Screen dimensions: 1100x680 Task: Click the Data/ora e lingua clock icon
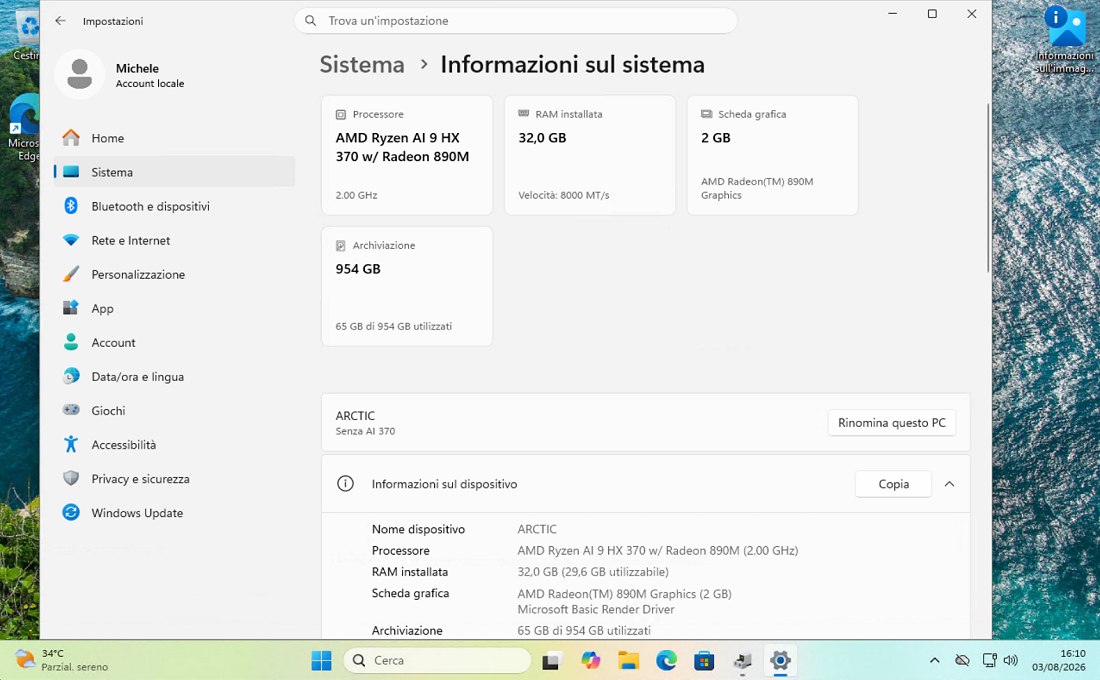(71, 376)
